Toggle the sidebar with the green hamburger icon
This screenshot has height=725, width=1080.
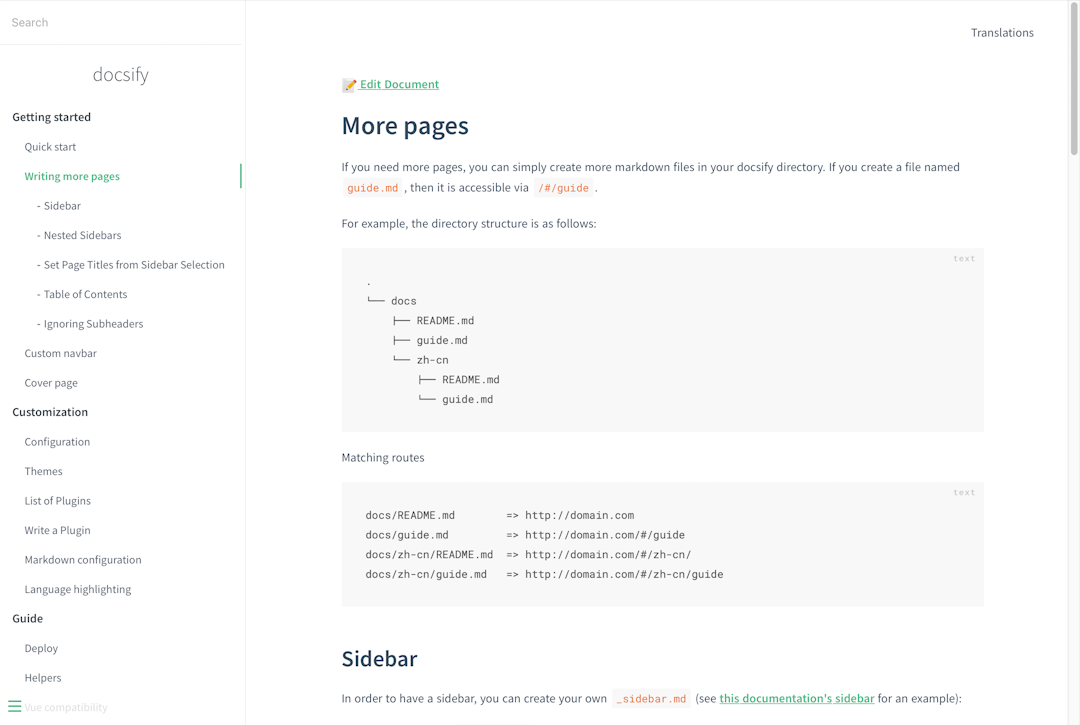14,705
